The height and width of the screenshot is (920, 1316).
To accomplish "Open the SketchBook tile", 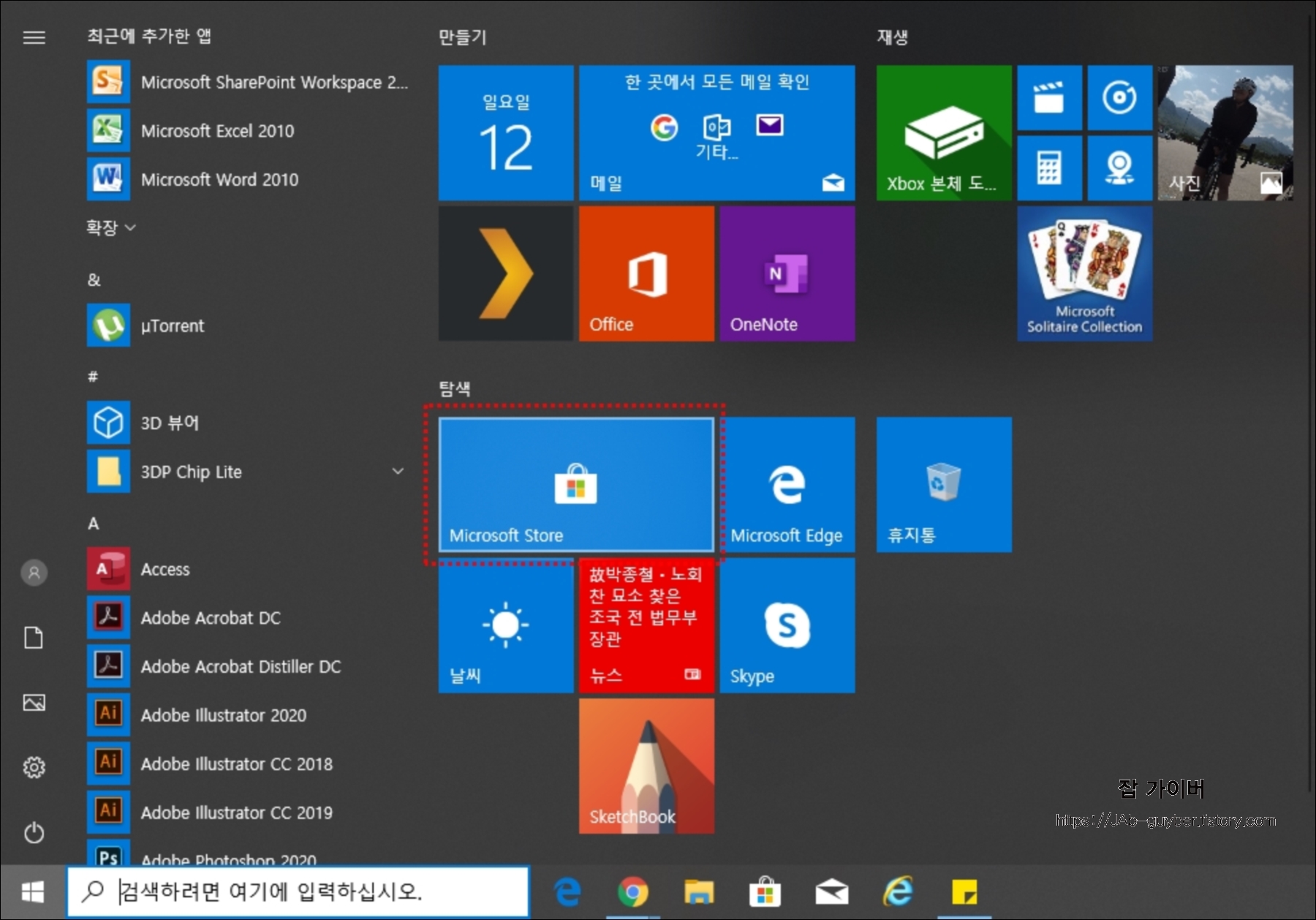I will click(x=646, y=766).
